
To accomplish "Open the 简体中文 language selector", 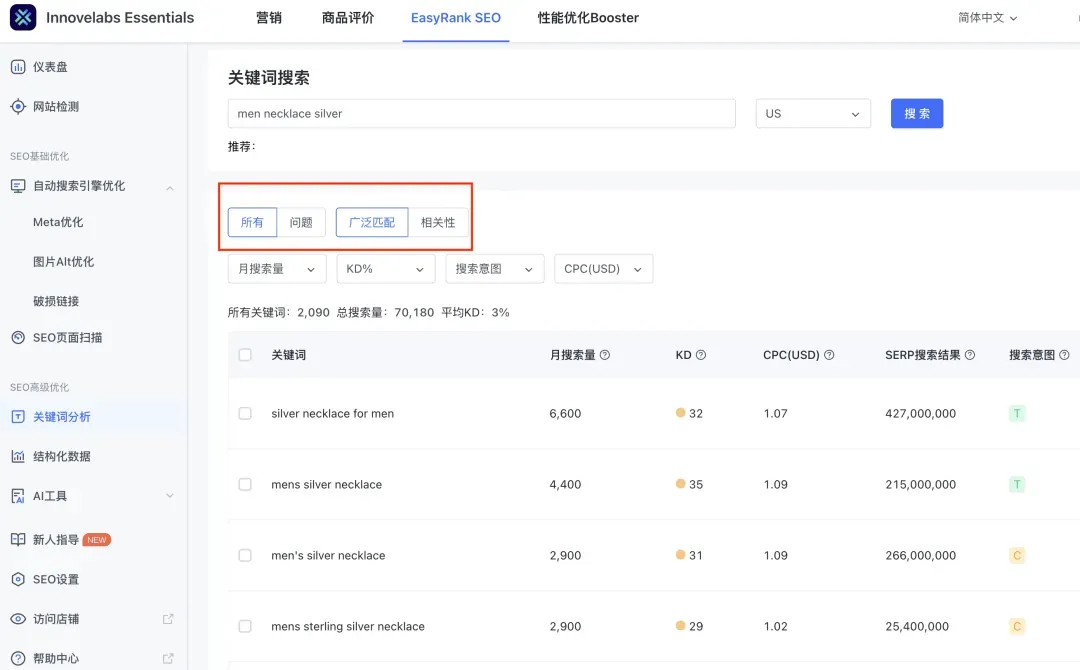I will 987,18.
